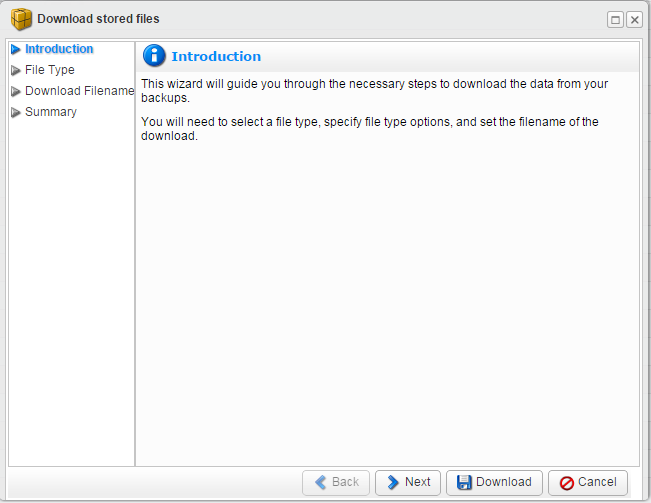The width and height of the screenshot is (651, 503).
Task: Click the Next button label
Action: [418, 482]
